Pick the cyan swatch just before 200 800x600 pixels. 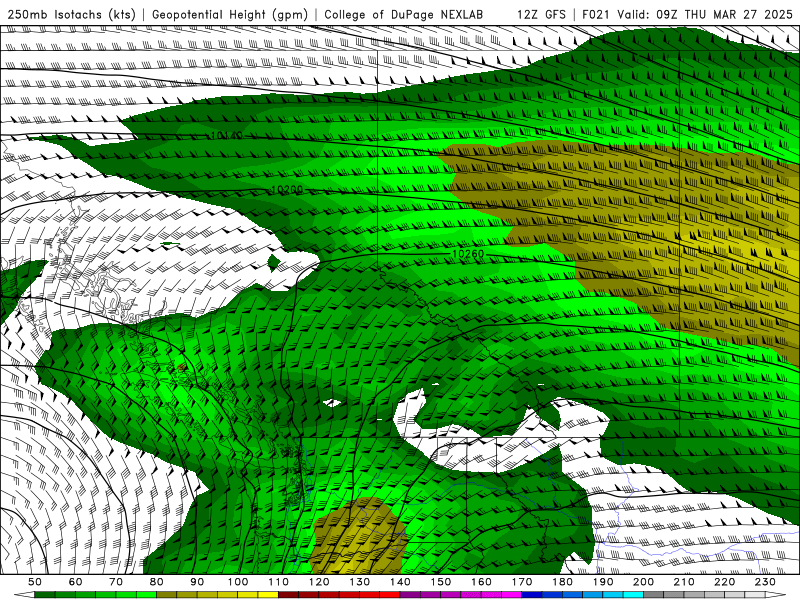click(x=633, y=595)
